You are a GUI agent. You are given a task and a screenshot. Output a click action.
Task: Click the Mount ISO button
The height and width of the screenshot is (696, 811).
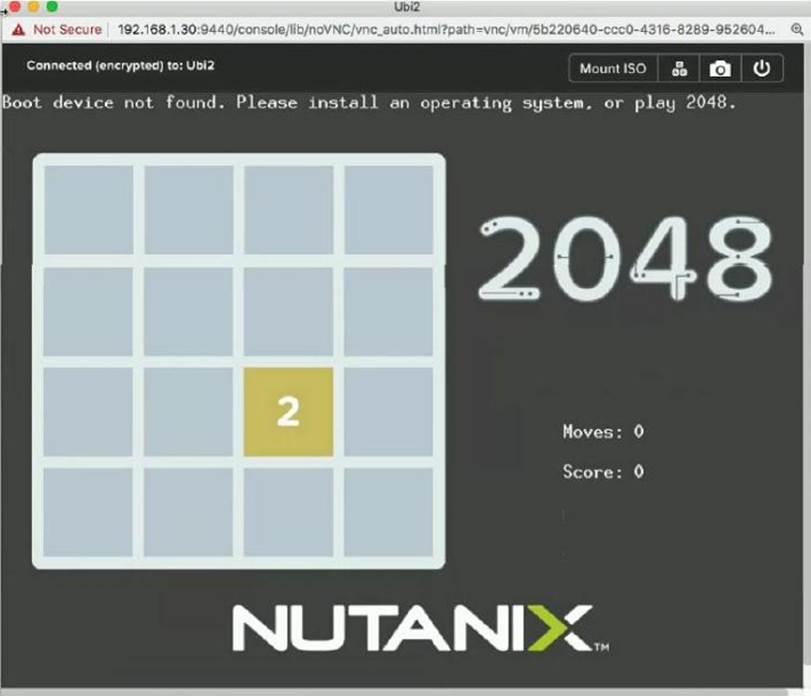(x=613, y=69)
